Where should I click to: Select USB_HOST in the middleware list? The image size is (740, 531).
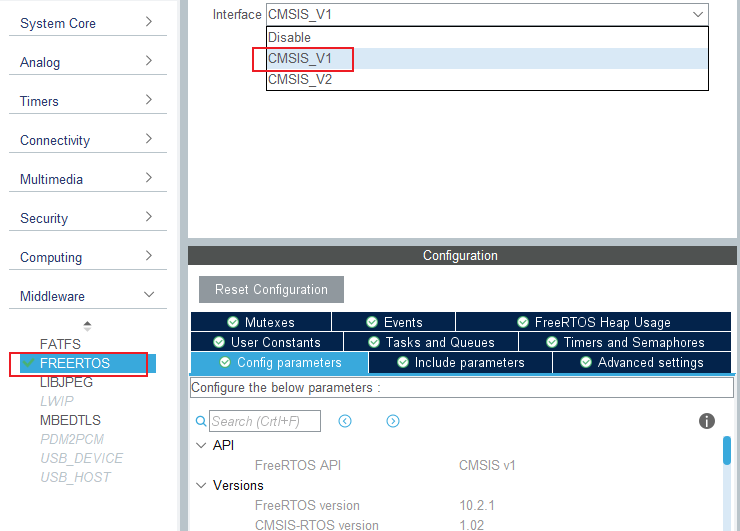tap(76, 477)
